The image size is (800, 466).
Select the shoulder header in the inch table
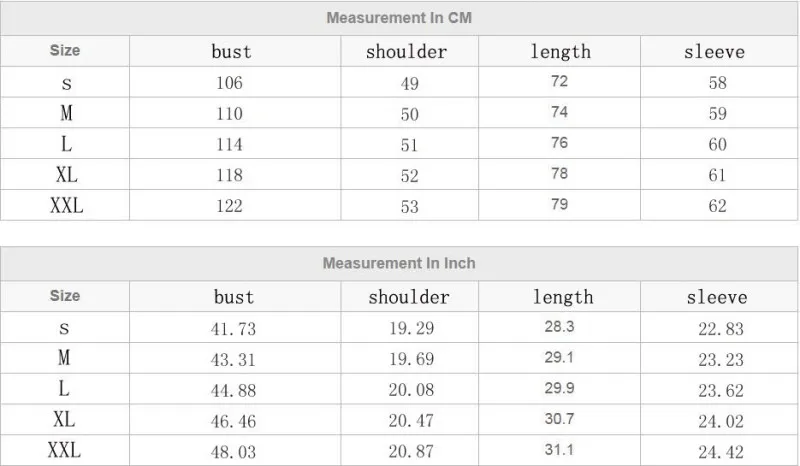(409, 297)
